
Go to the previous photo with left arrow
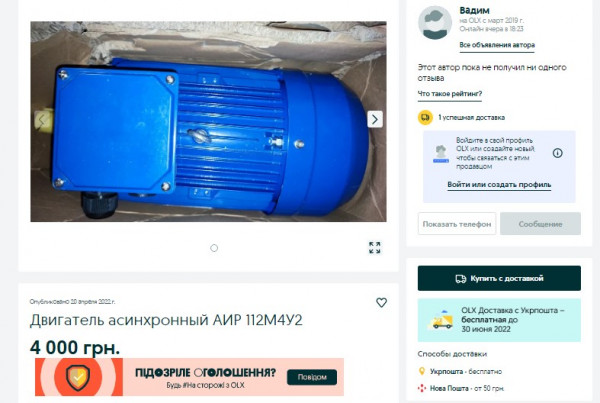point(42,120)
